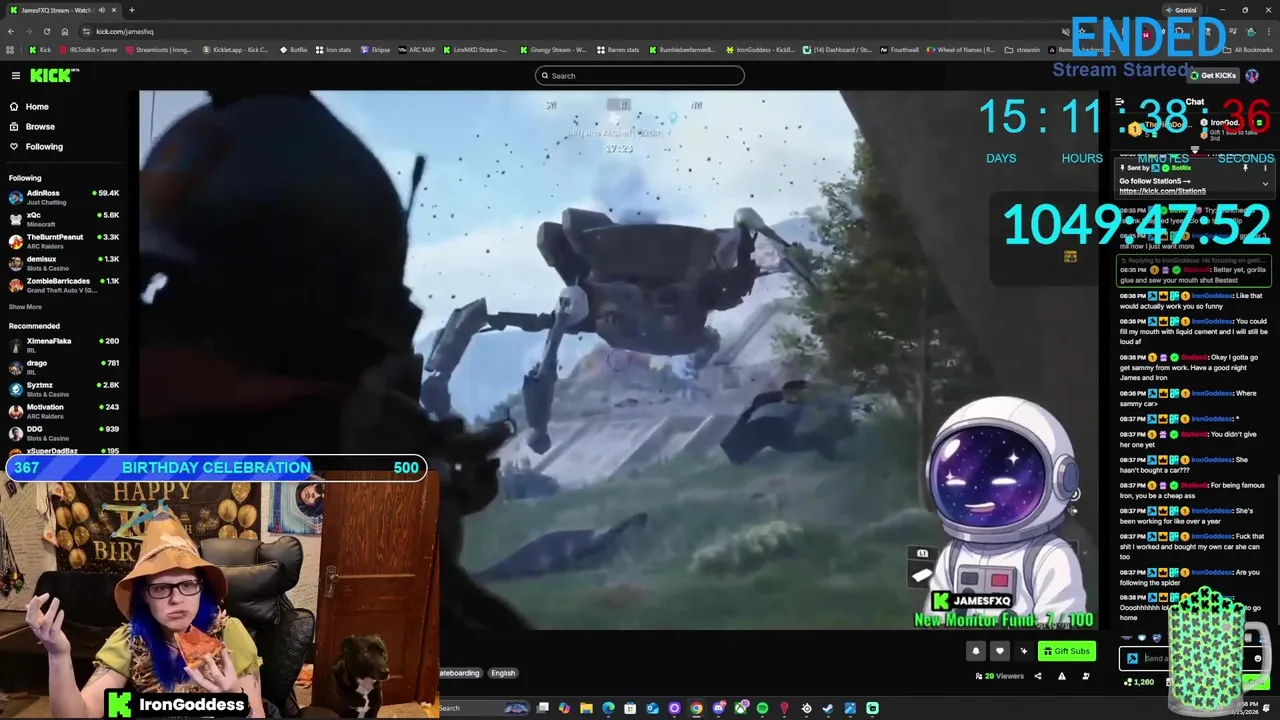
Task: Open the Fourthwall bookmark
Action: pyautogui.click(x=899, y=49)
